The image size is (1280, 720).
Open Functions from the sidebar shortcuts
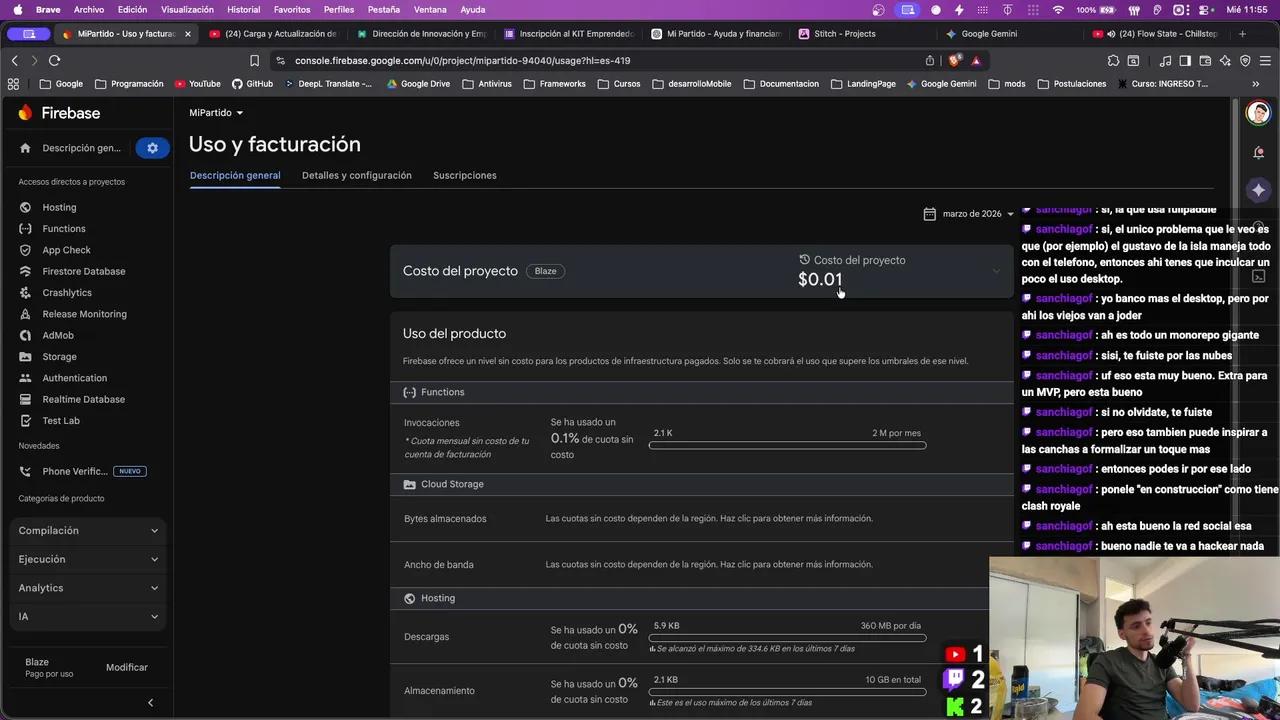(x=63, y=228)
